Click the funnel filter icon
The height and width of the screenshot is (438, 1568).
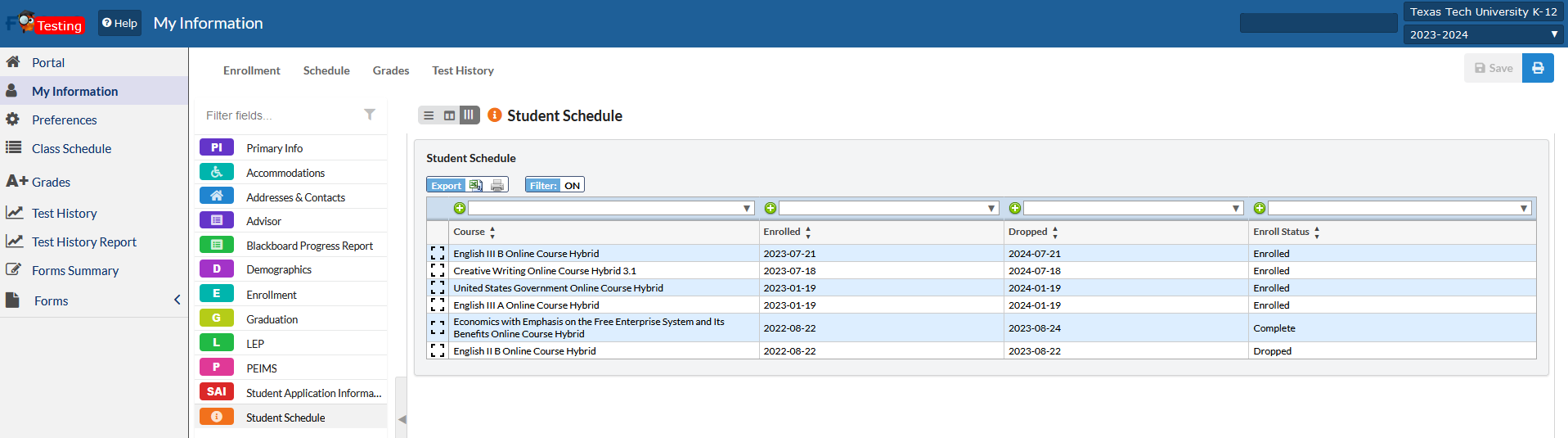point(370,115)
